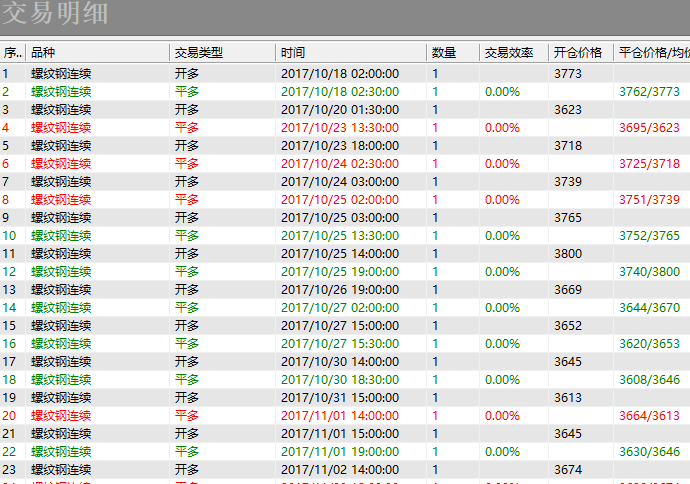Select time cell 2017/10/25 03:00:00
The width and height of the screenshot is (690, 484).
340,218
